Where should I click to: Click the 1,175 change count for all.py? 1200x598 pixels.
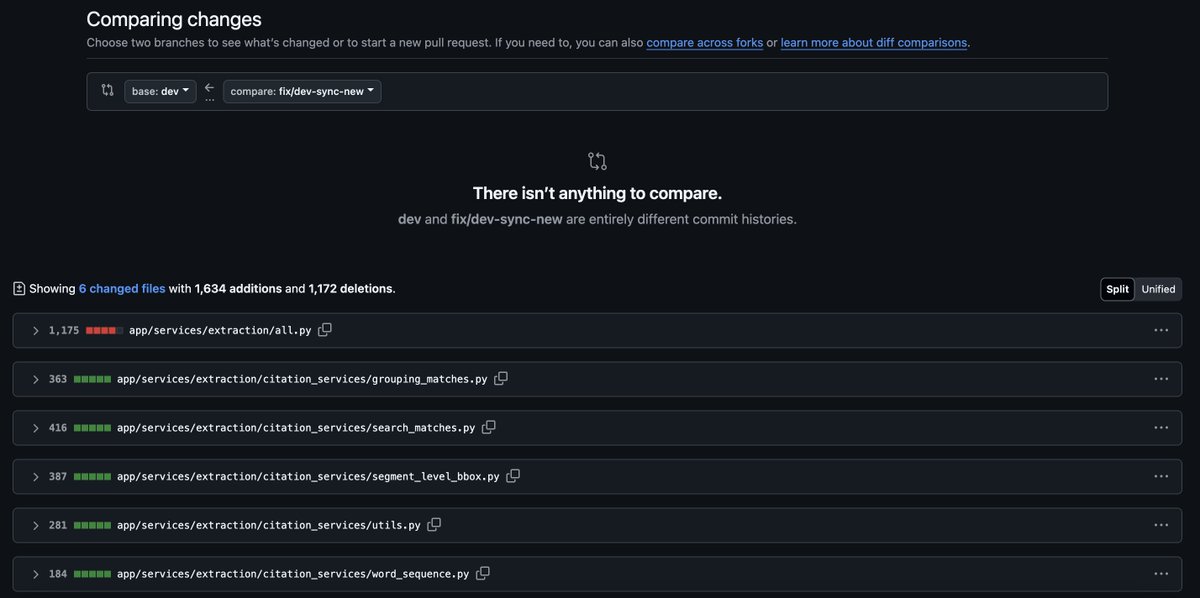point(64,330)
